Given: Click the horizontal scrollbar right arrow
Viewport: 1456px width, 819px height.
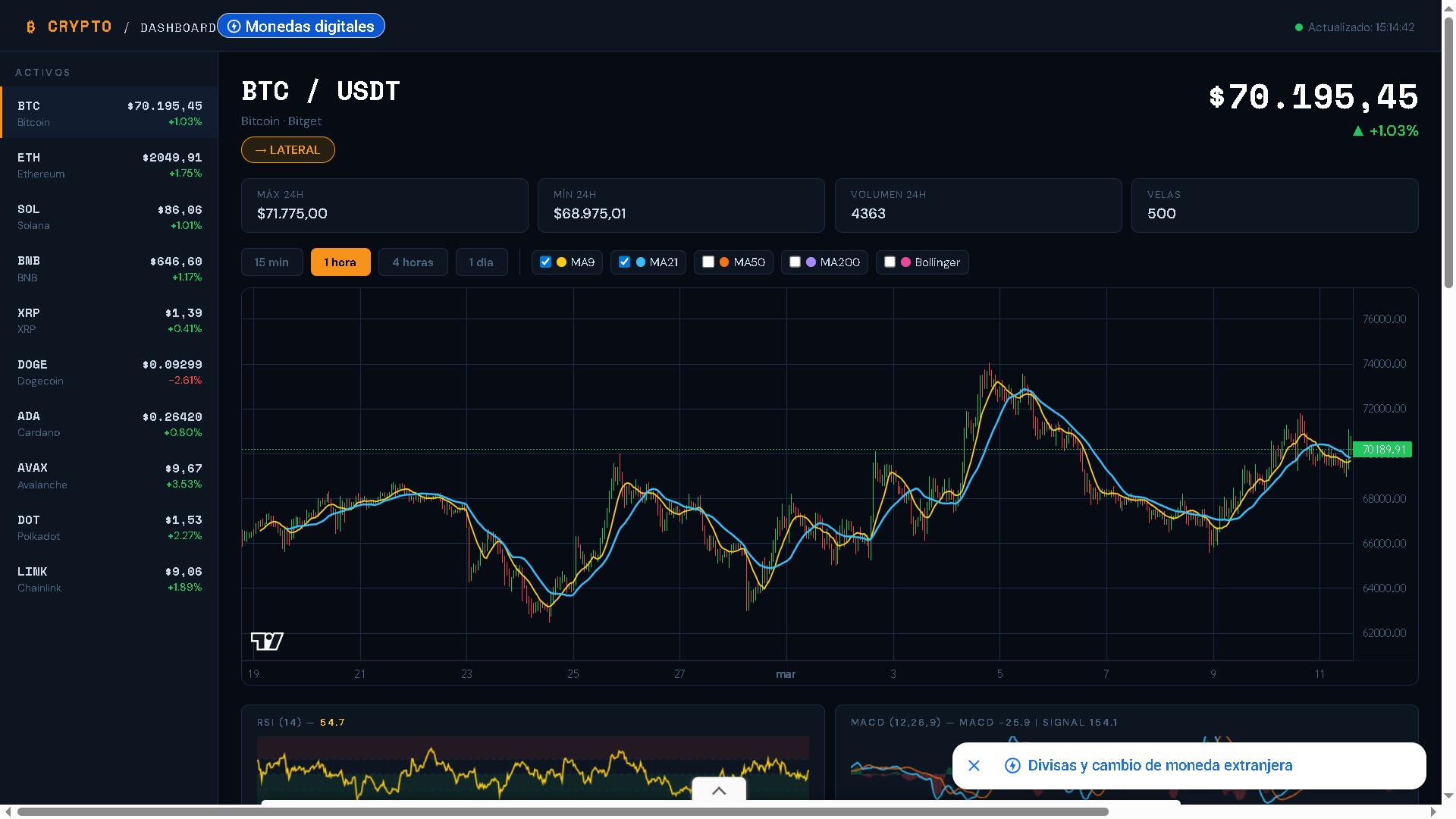Looking at the screenshot, I should [x=1433, y=811].
